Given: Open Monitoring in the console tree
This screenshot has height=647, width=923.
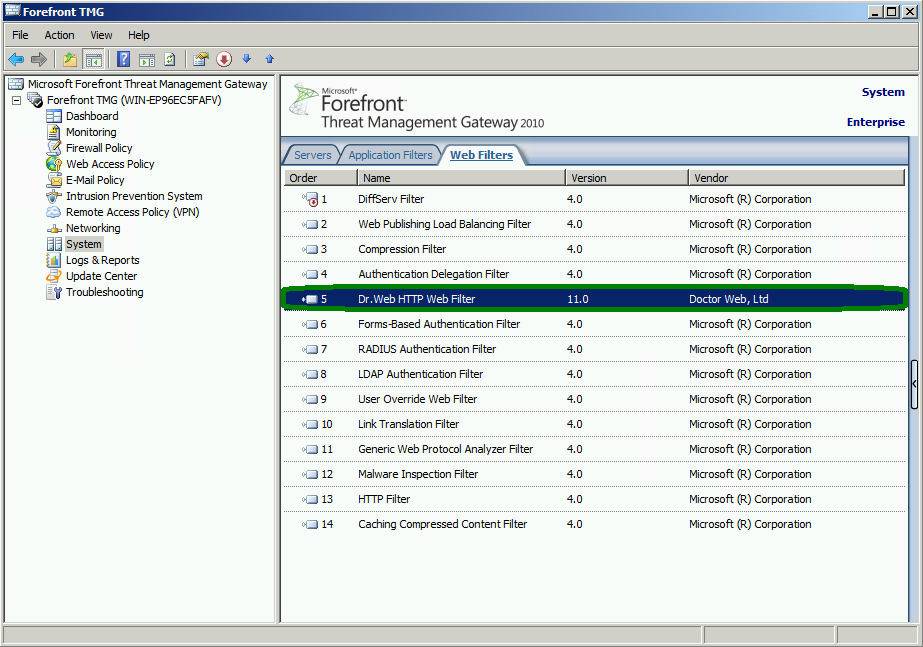Looking at the screenshot, I should [91, 132].
